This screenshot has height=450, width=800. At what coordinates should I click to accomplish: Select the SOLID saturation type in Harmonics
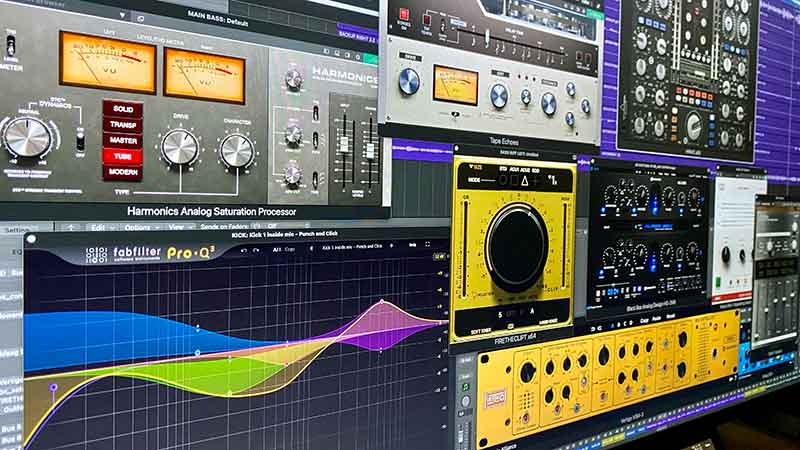click(122, 109)
